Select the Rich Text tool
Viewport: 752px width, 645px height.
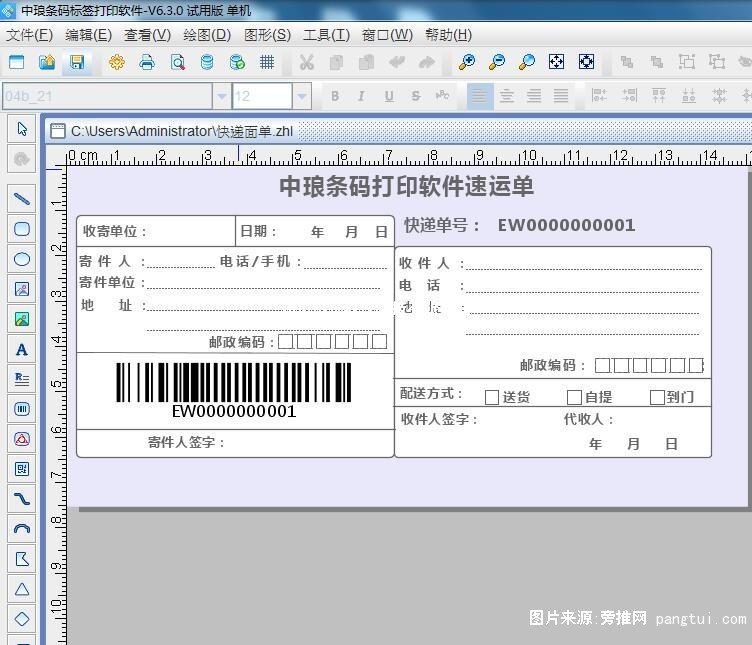click(x=22, y=379)
